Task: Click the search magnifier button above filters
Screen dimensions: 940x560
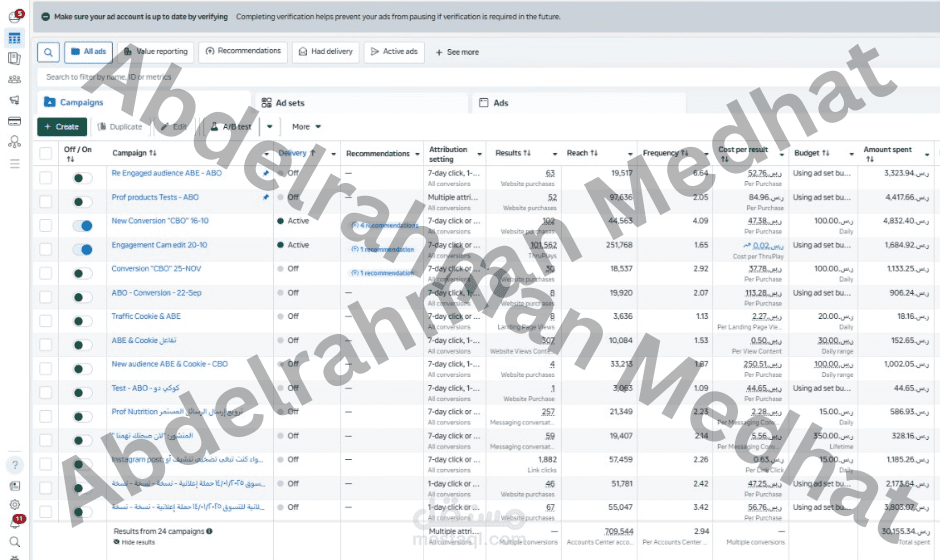Action: point(49,52)
